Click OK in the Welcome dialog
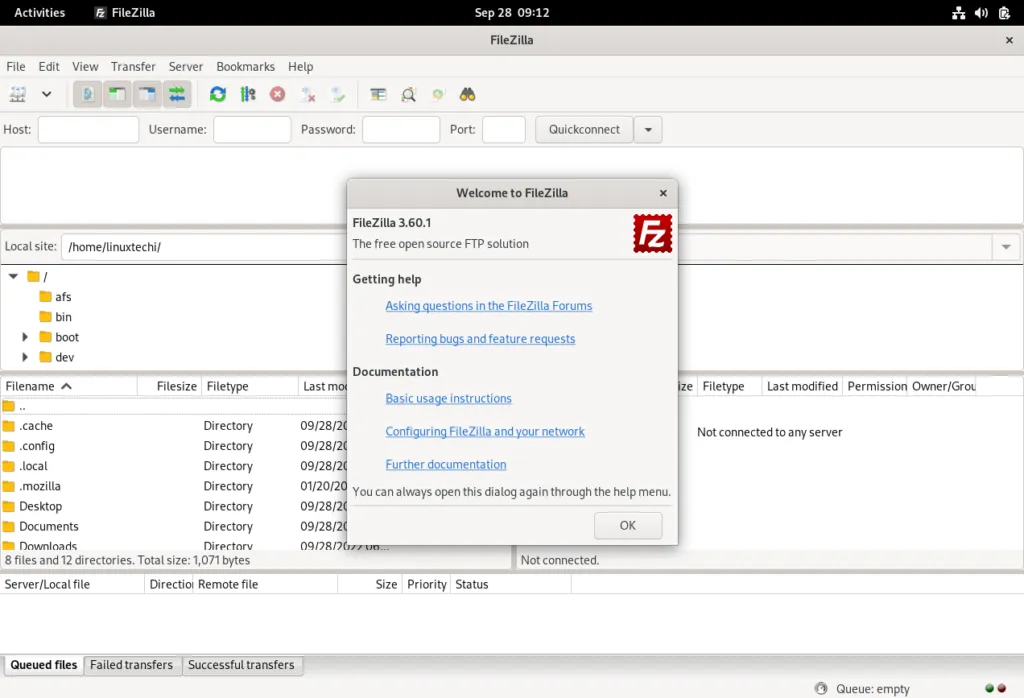The width and height of the screenshot is (1024, 698). (627, 525)
